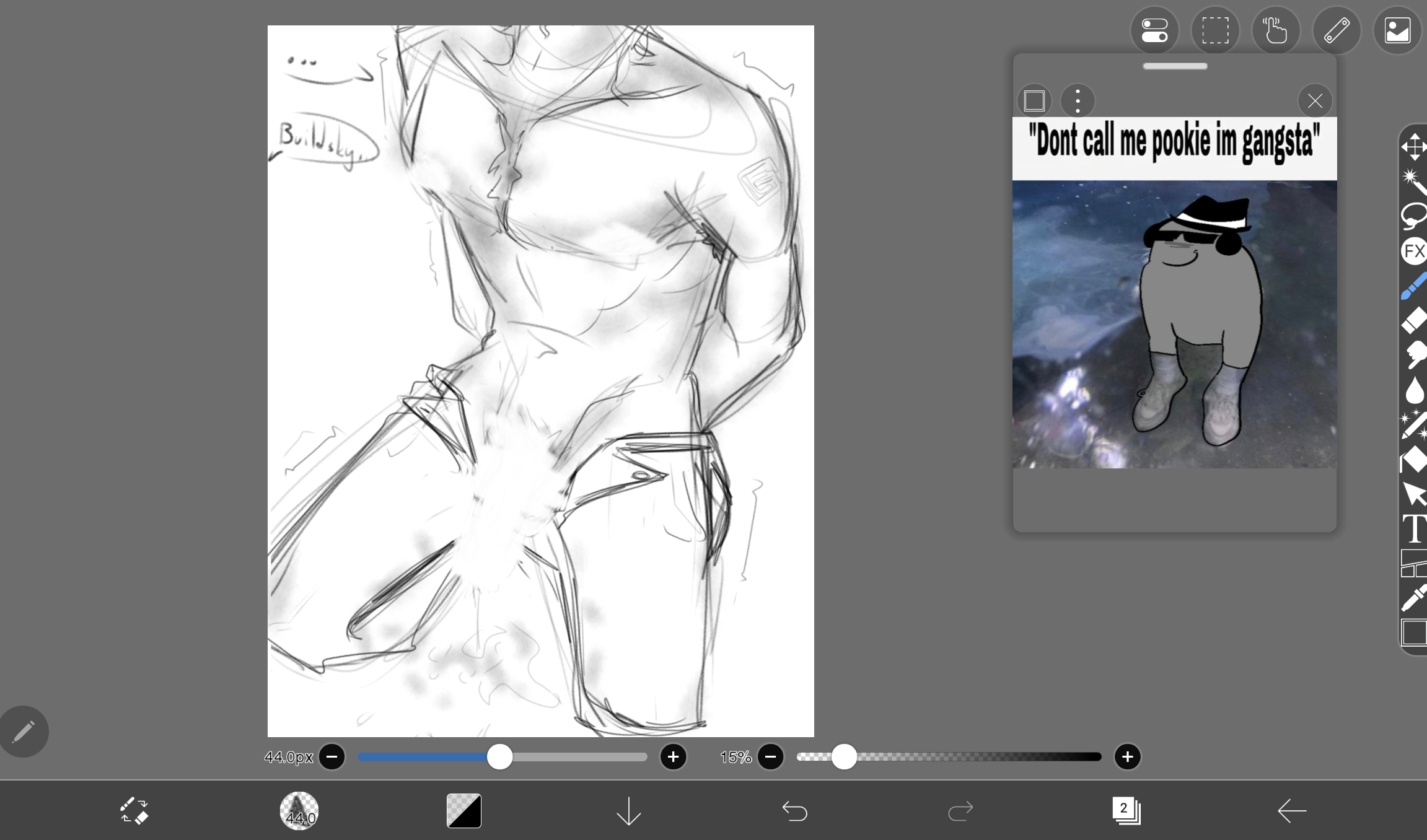This screenshot has width=1427, height=840.
Task: Select the Text tool
Action: point(1414,528)
